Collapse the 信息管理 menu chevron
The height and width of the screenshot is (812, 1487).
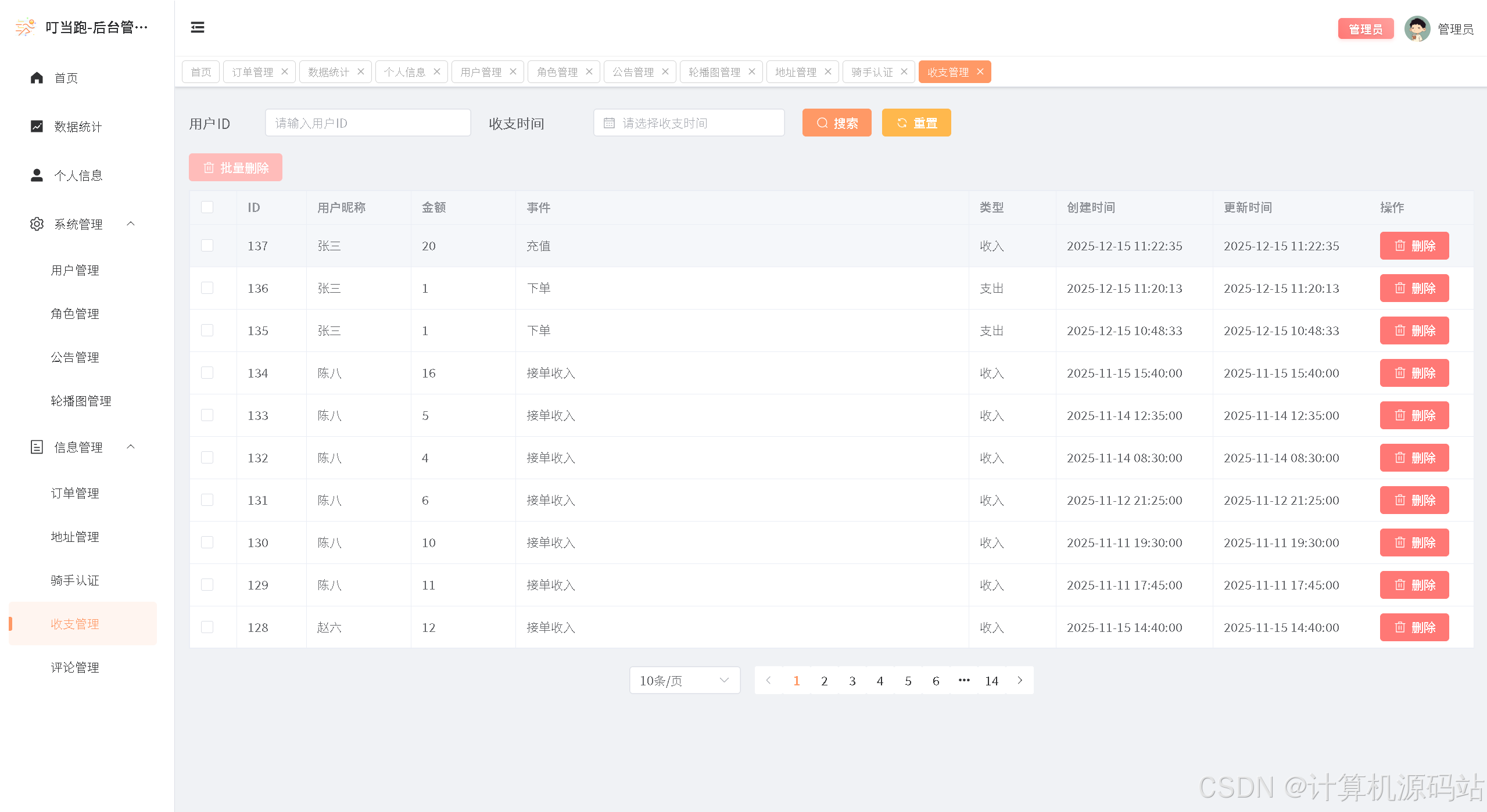click(x=131, y=447)
